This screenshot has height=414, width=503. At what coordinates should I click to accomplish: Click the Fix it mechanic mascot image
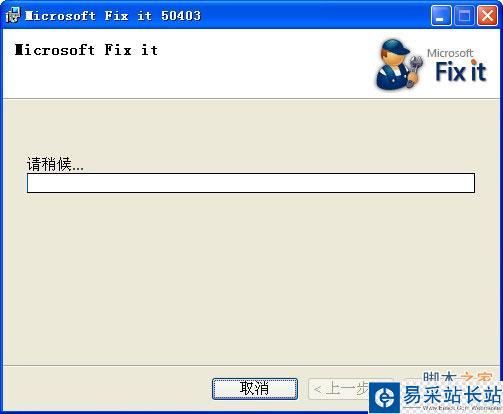pos(399,65)
